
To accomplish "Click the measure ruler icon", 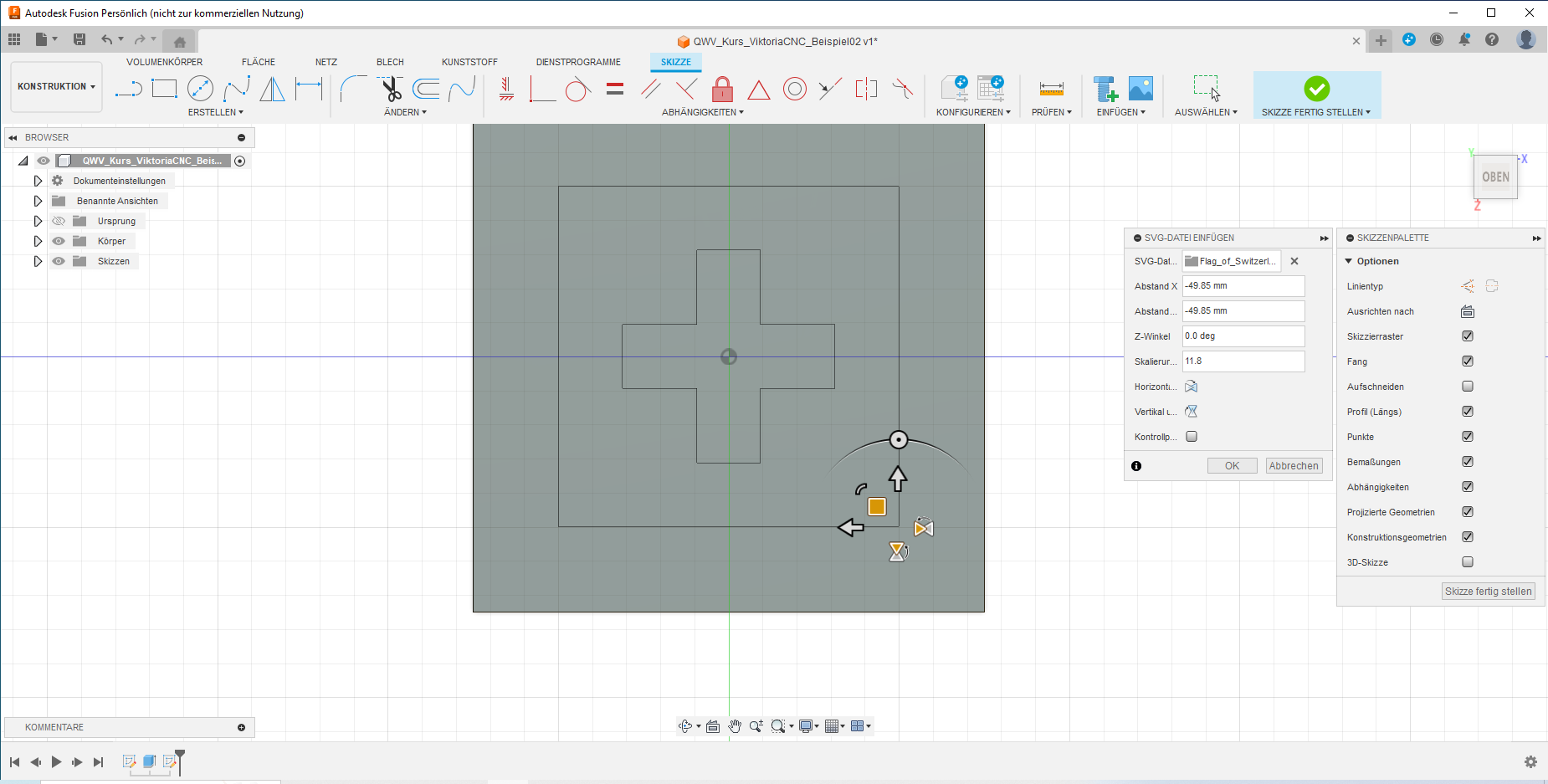I will coord(1051,89).
